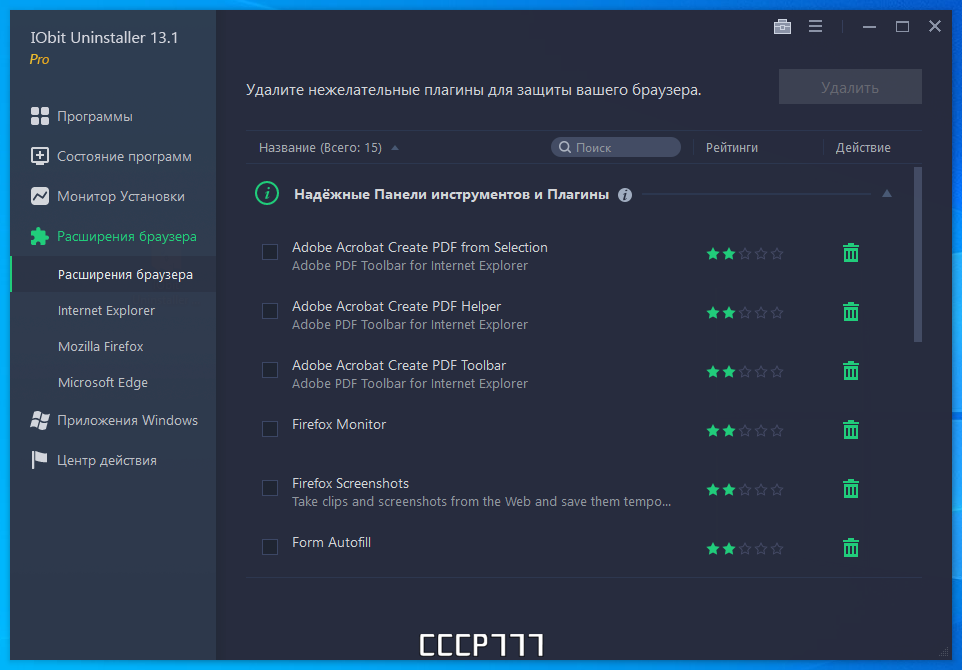Open Programs section icon in sidebar
Image resolution: width=962 pixels, height=670 pixels.
coord(40,116)
